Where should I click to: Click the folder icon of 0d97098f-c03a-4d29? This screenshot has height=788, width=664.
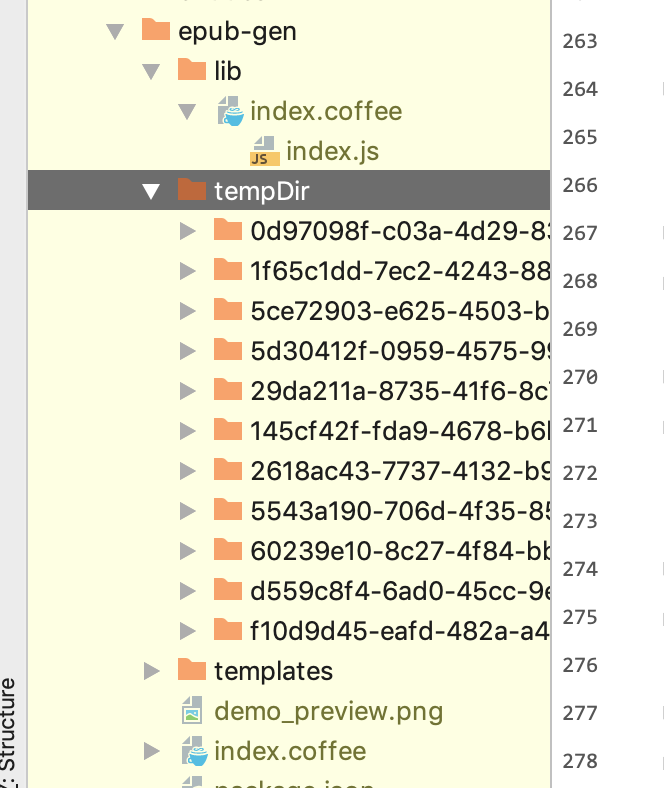pyautogui.click(x=228, y=229)
